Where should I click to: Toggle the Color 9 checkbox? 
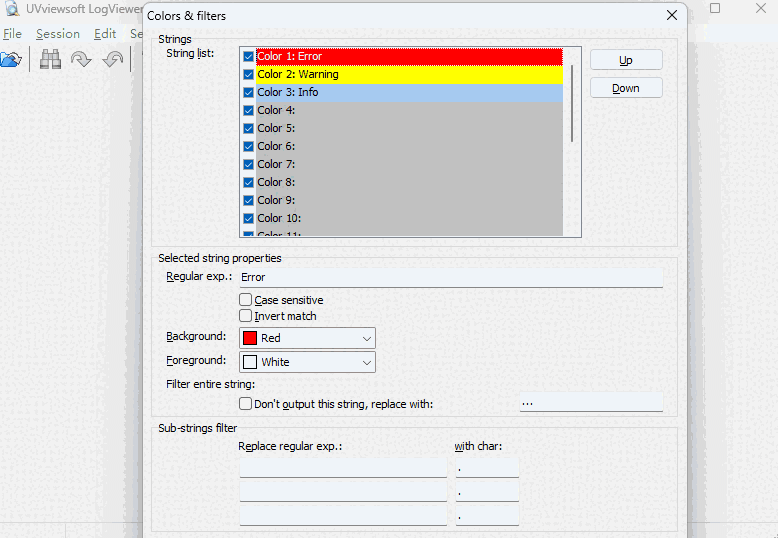(249, 201)
